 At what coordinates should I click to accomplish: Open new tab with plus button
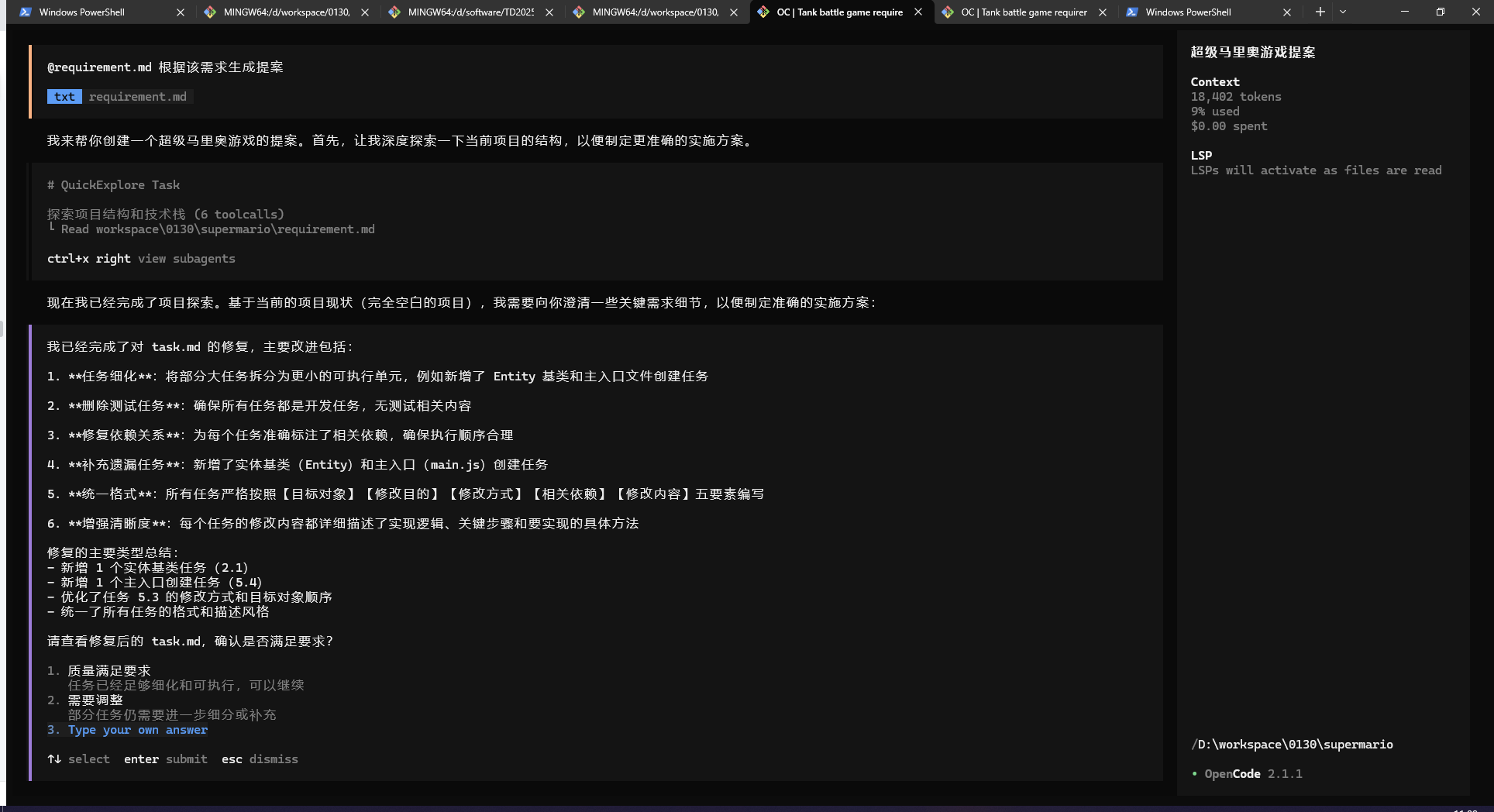point(1320,12)
